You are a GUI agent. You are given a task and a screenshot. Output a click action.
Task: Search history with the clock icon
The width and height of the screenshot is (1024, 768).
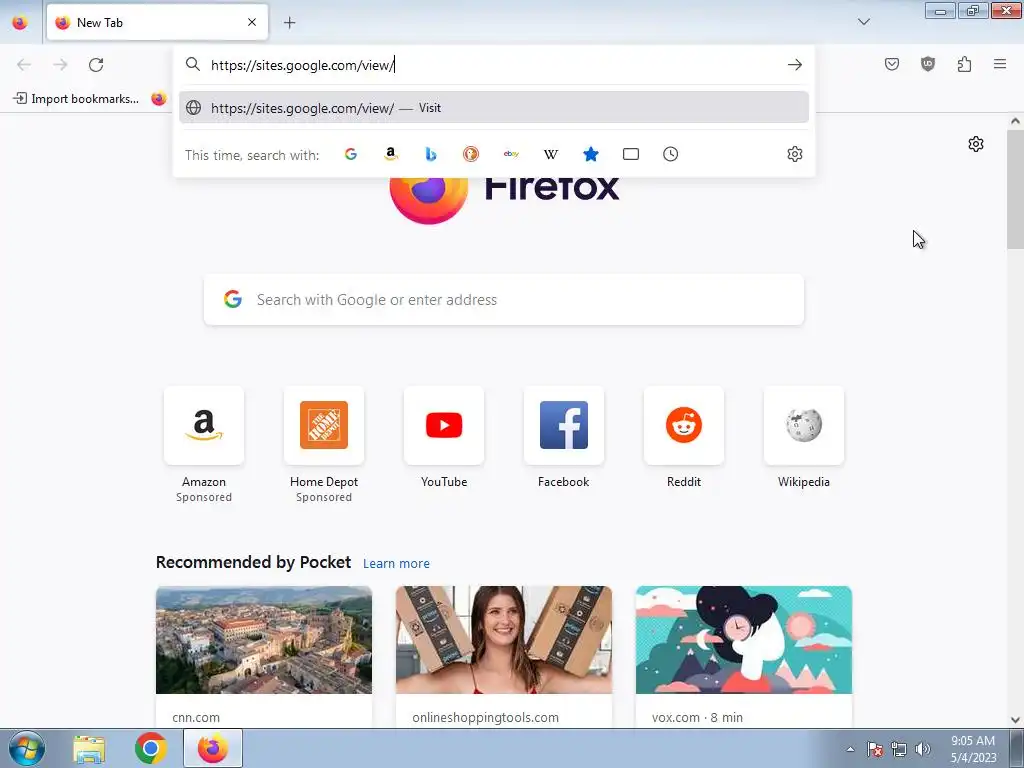[671, 154]
